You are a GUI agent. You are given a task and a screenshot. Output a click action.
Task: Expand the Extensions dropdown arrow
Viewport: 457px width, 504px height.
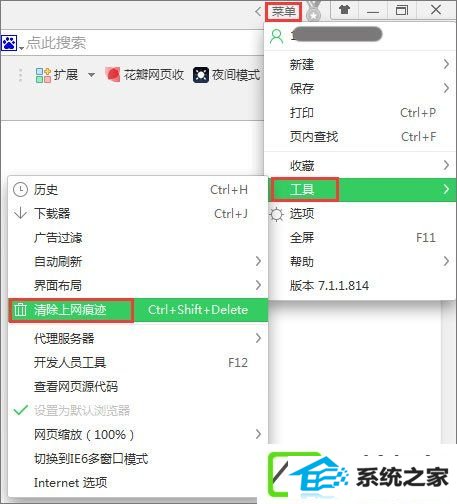[x=91, y=75]
